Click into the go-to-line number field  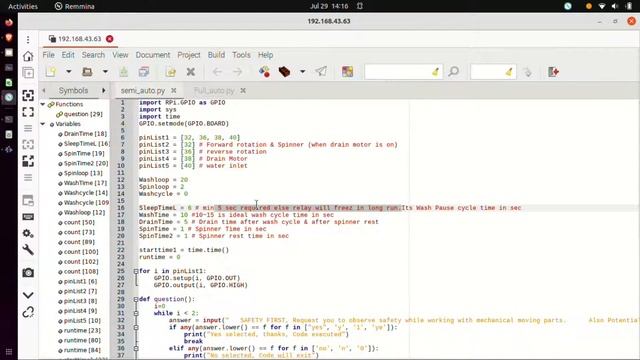tap(487, 72)
